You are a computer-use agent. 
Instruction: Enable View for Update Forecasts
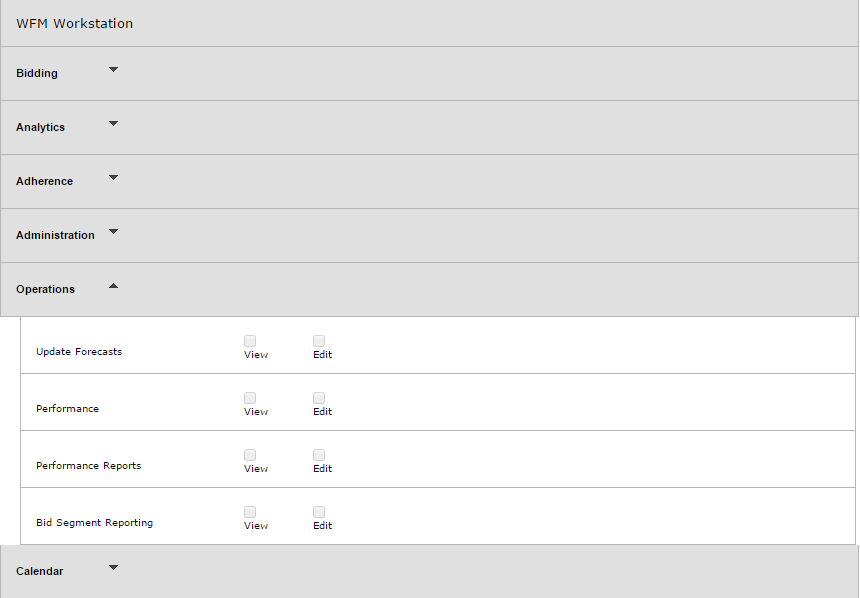pos(250,341)
